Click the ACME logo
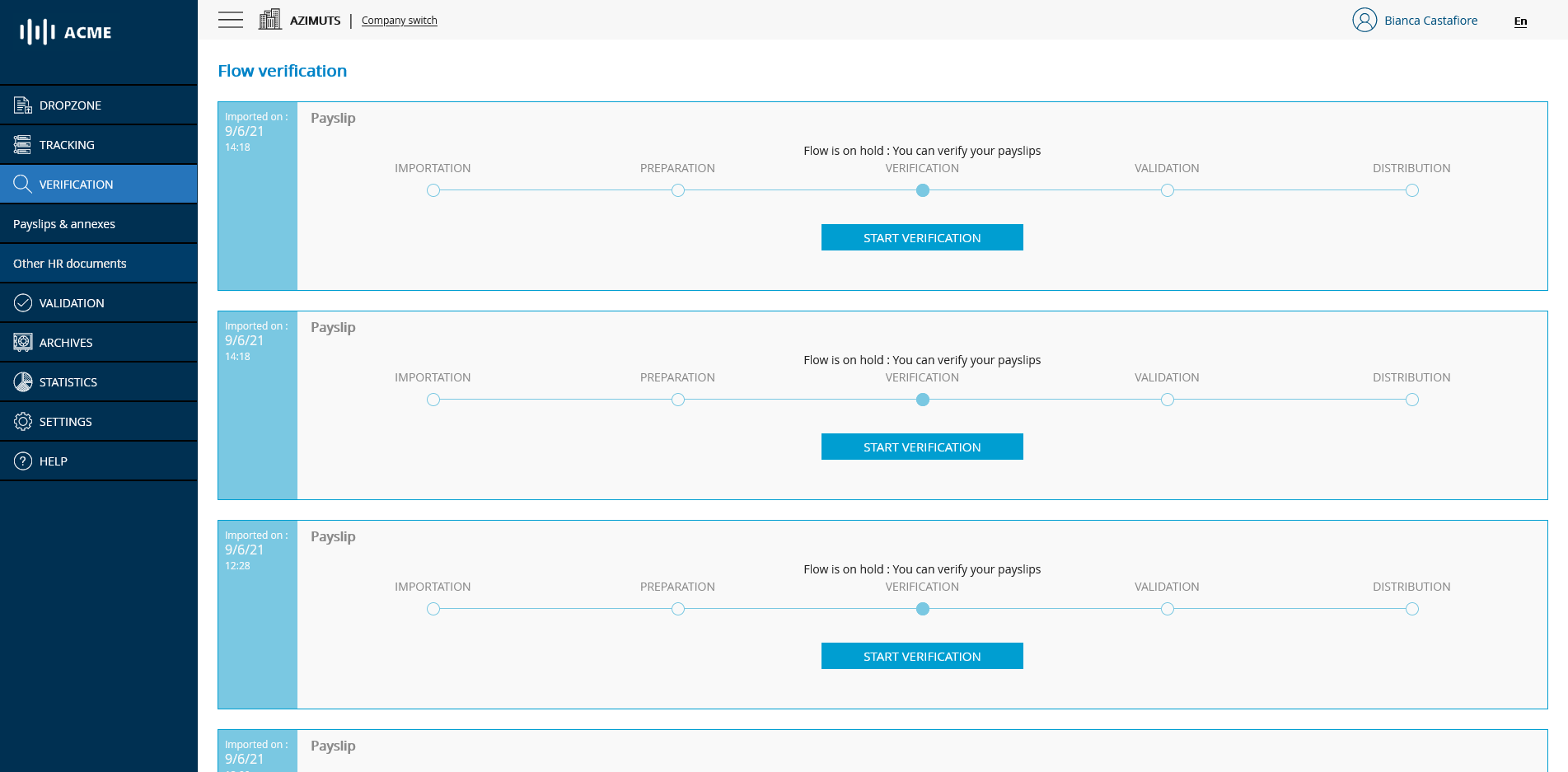Screen dimensions: 1568x772 point(66,32)
